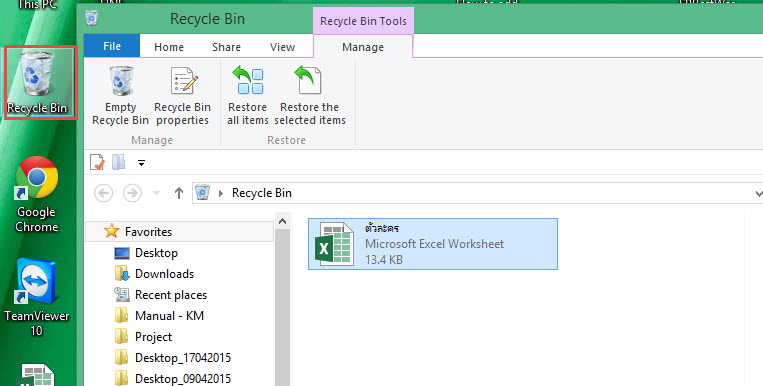This screenshot has height=386, width=763.
Task: Click the Recent places icon
Action: pos(122,294)
